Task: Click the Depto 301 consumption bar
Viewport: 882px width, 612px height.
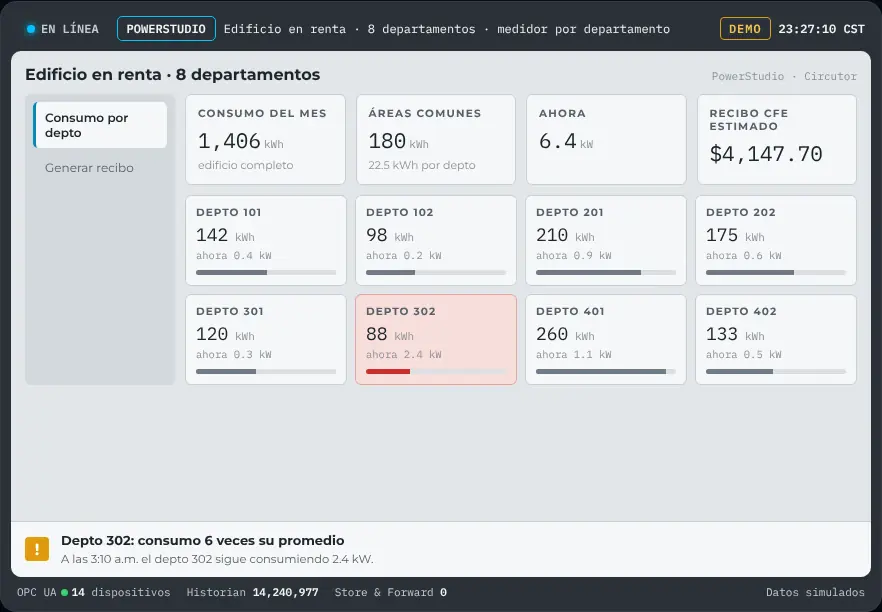Action: pyautogui.click(x=266, y=371)
